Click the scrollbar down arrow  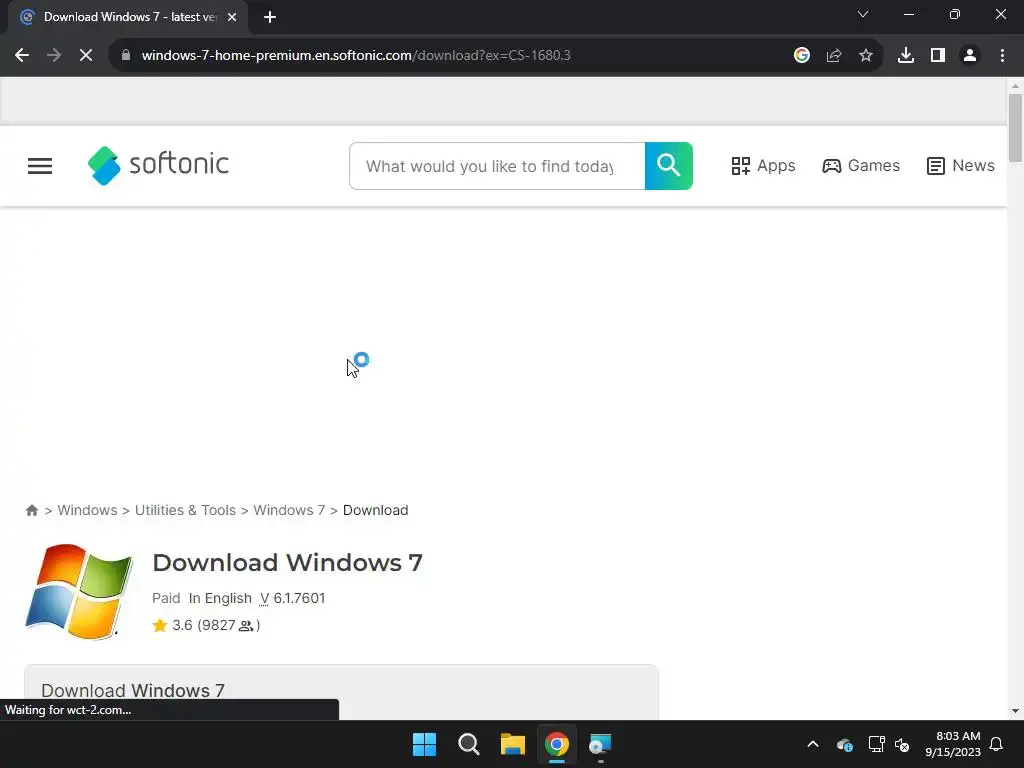tap(1015, 711)
